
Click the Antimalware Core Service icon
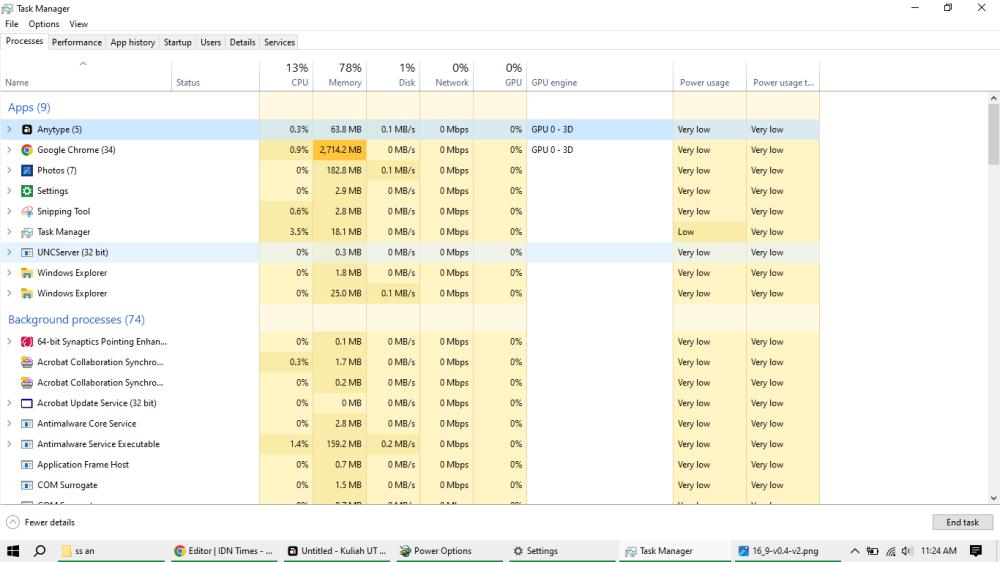(27, 424)
